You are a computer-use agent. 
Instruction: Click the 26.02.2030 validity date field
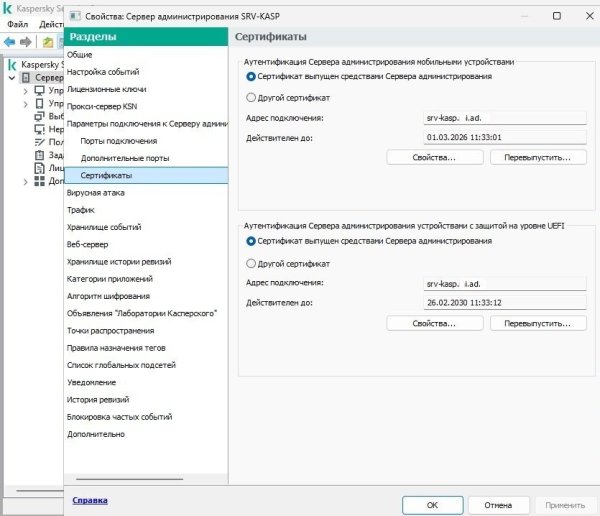pyautogui.click(x=505, y=302)
